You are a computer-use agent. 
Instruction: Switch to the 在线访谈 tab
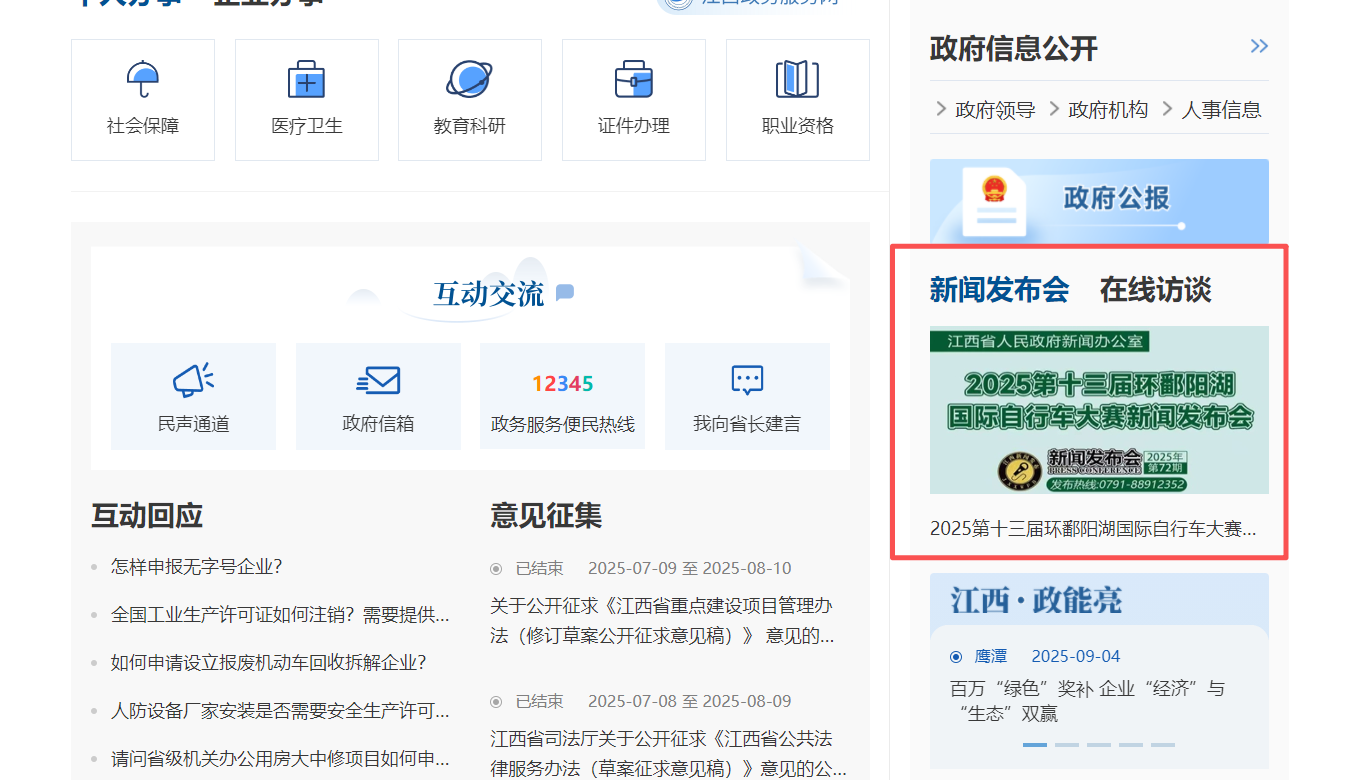(1155, 290)
